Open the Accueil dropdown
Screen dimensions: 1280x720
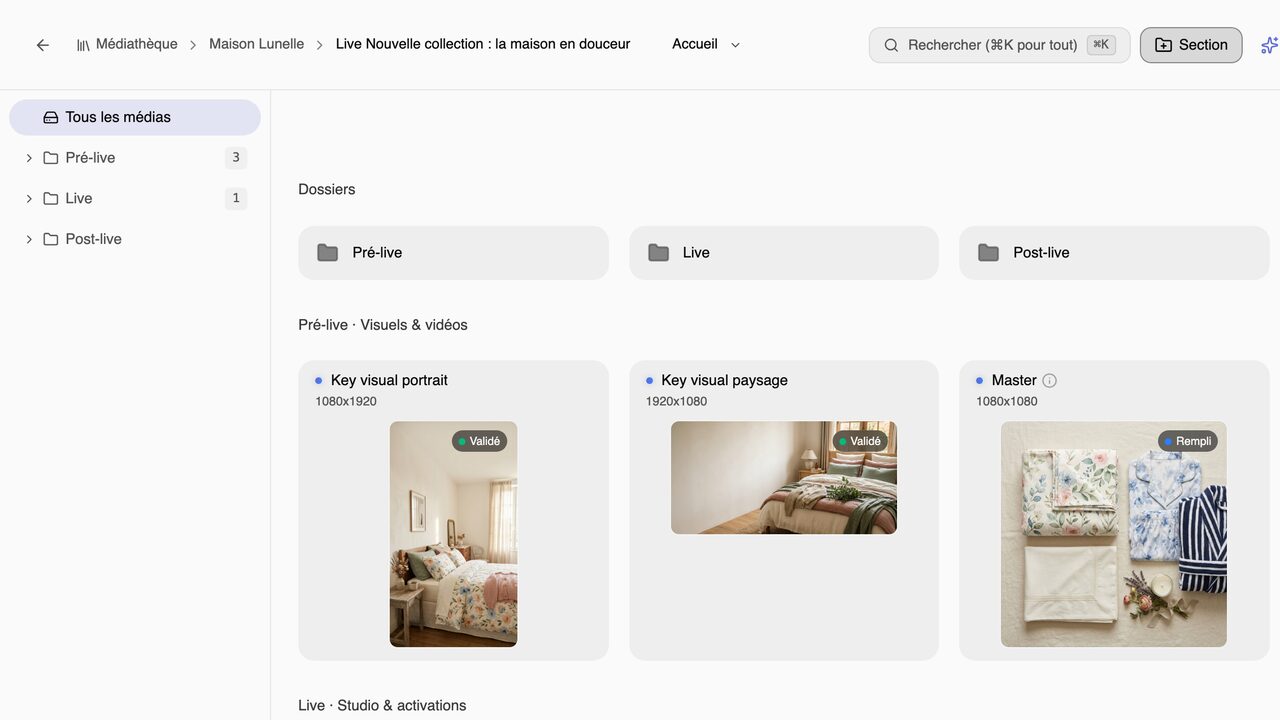[706, 44]
